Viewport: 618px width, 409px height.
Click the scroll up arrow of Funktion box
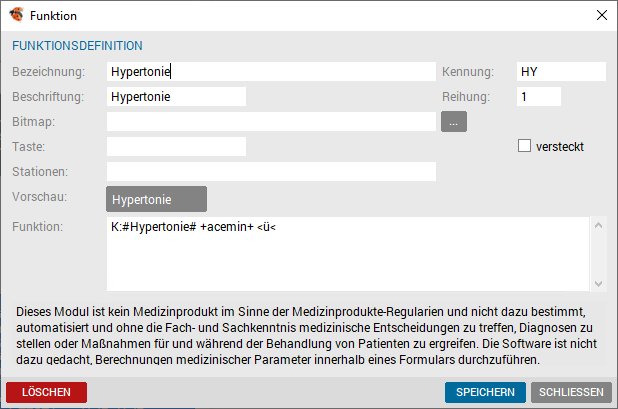[598, 225]
